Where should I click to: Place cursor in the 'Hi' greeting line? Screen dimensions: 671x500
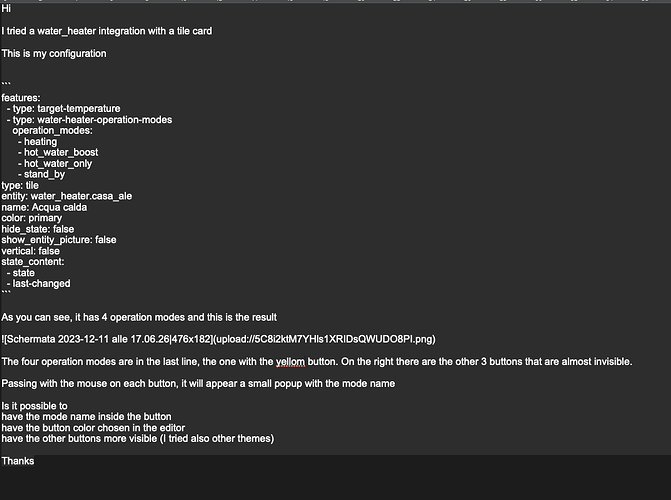[x=6, y=9]
